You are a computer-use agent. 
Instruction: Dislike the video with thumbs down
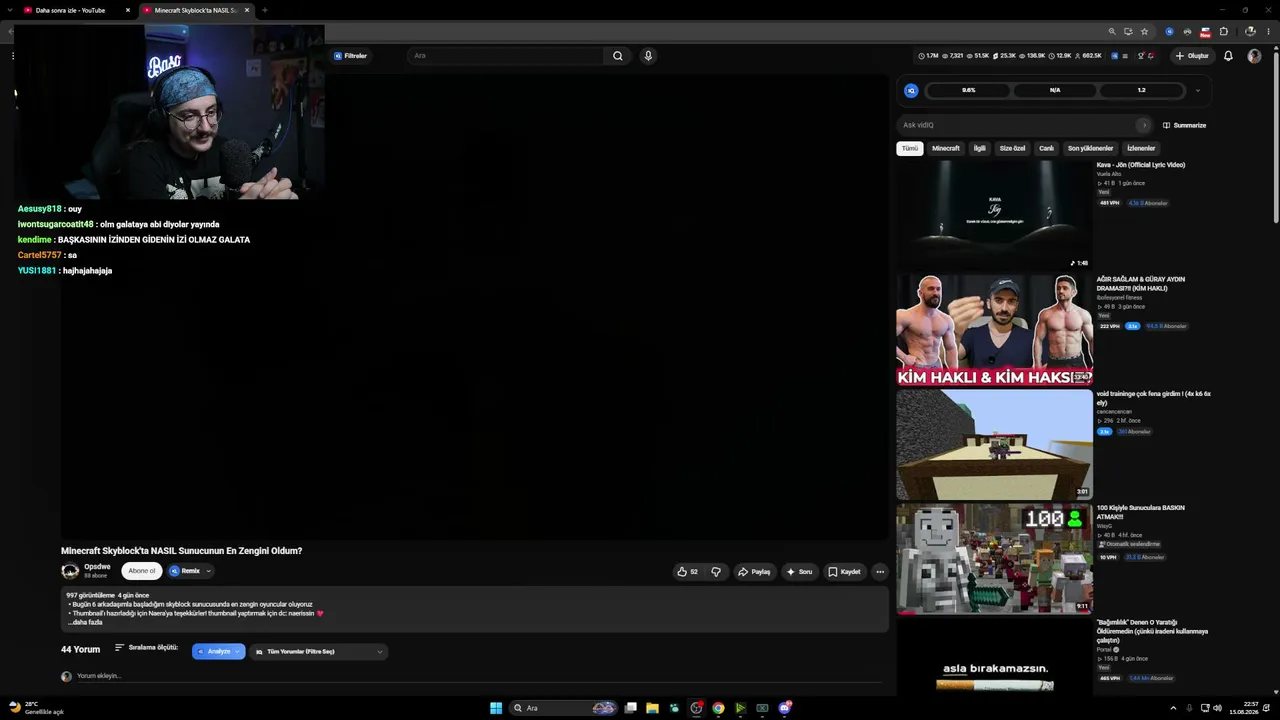[716, 572]
